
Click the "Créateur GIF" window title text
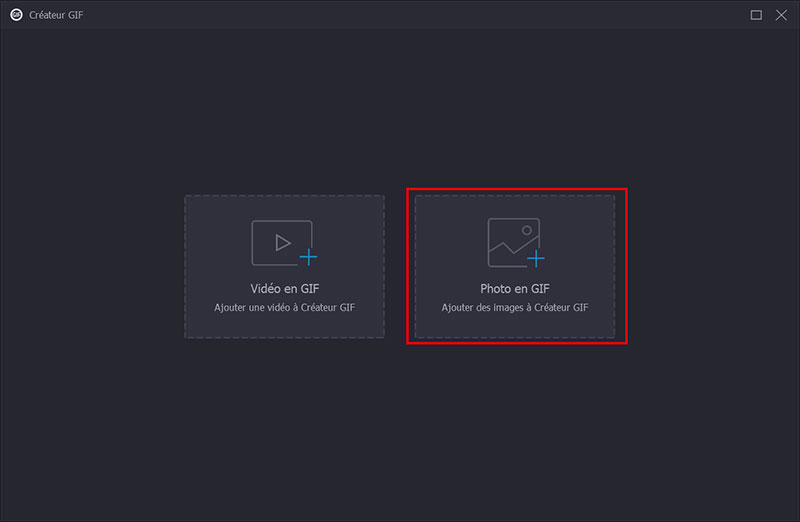tap(58, 15)
